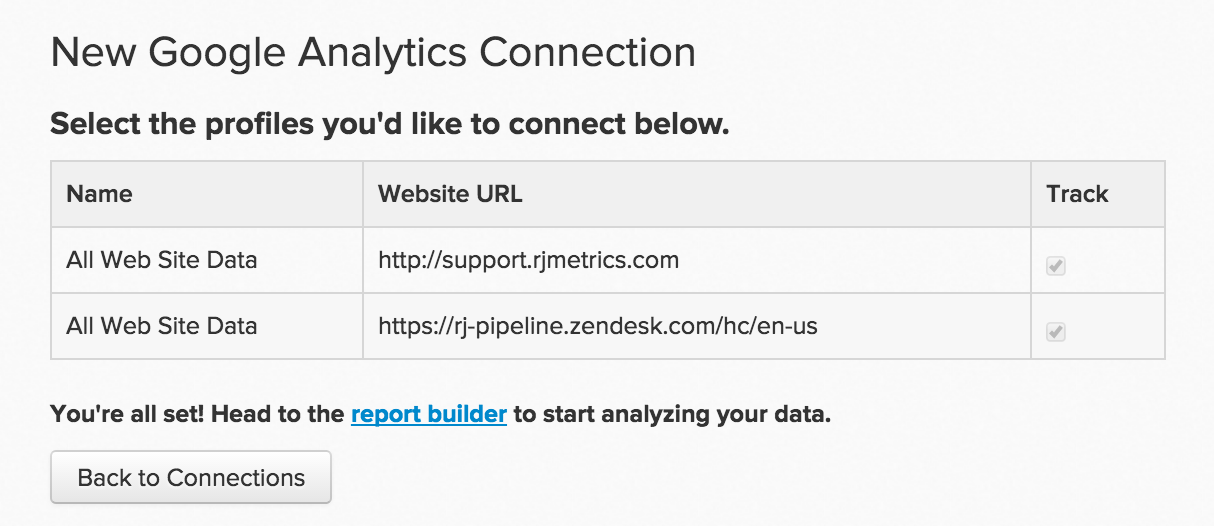Click All Web Site Data in zendesk row
Image resolution: width=1214 pixels, height=526 pixels.
[x=162, y=326]
